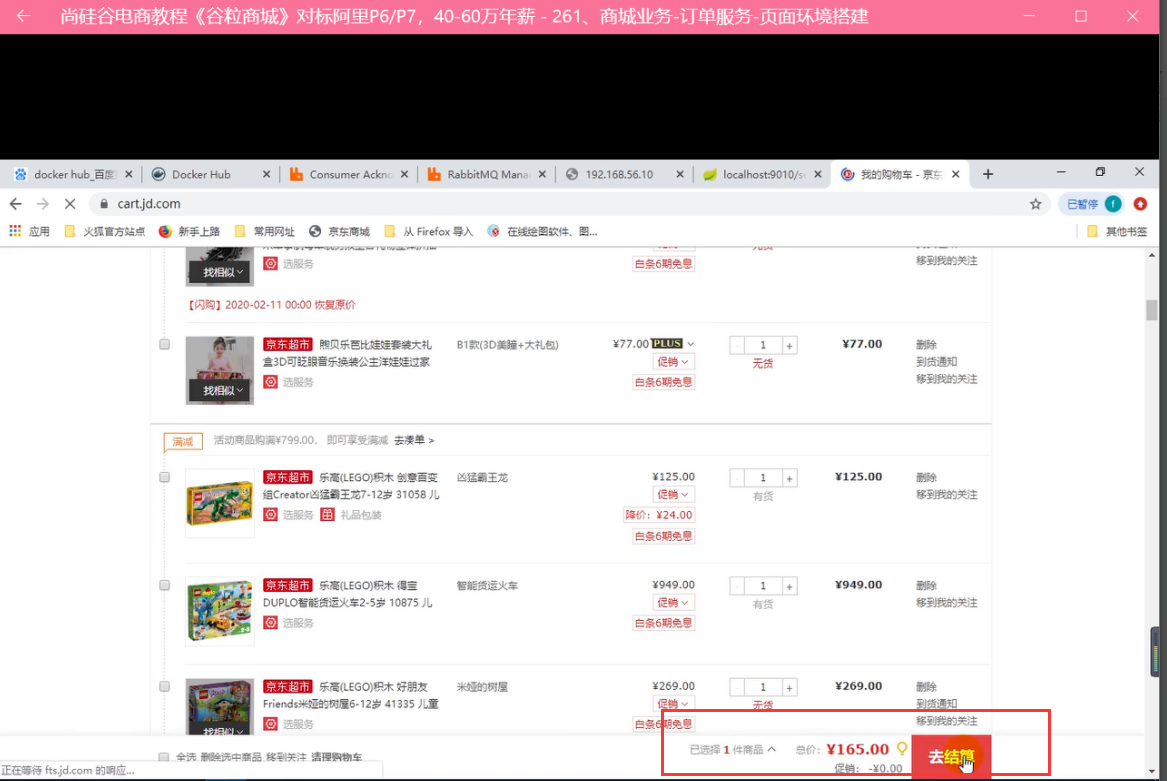
Task: Delete the LEGO Creator item via 删除
Action: click(x=926, y=477)
